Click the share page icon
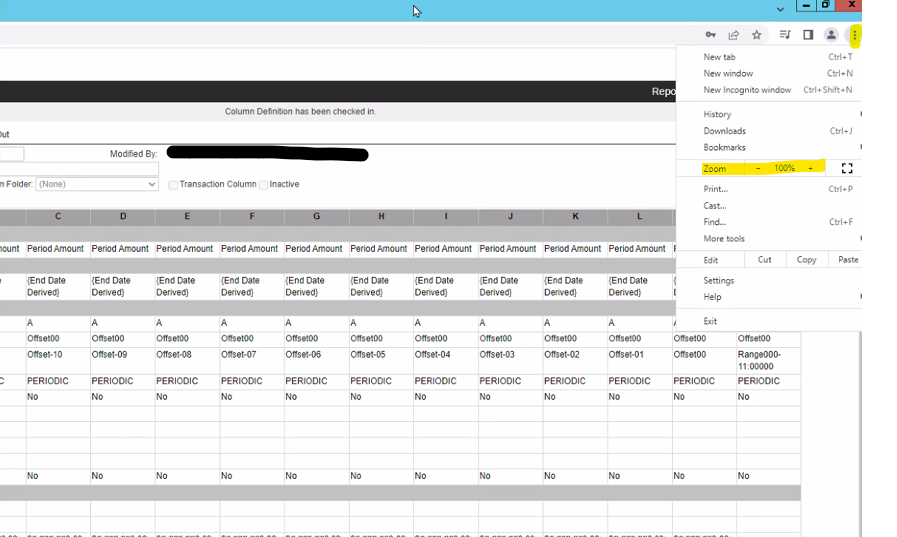 pyautogui.click(x=733, y=35)
